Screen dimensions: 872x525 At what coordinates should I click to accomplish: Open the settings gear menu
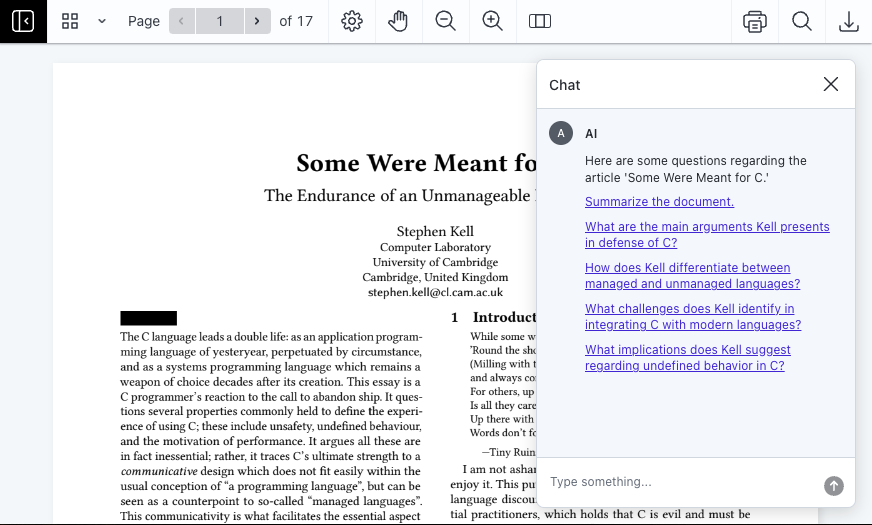coord(351,21)
